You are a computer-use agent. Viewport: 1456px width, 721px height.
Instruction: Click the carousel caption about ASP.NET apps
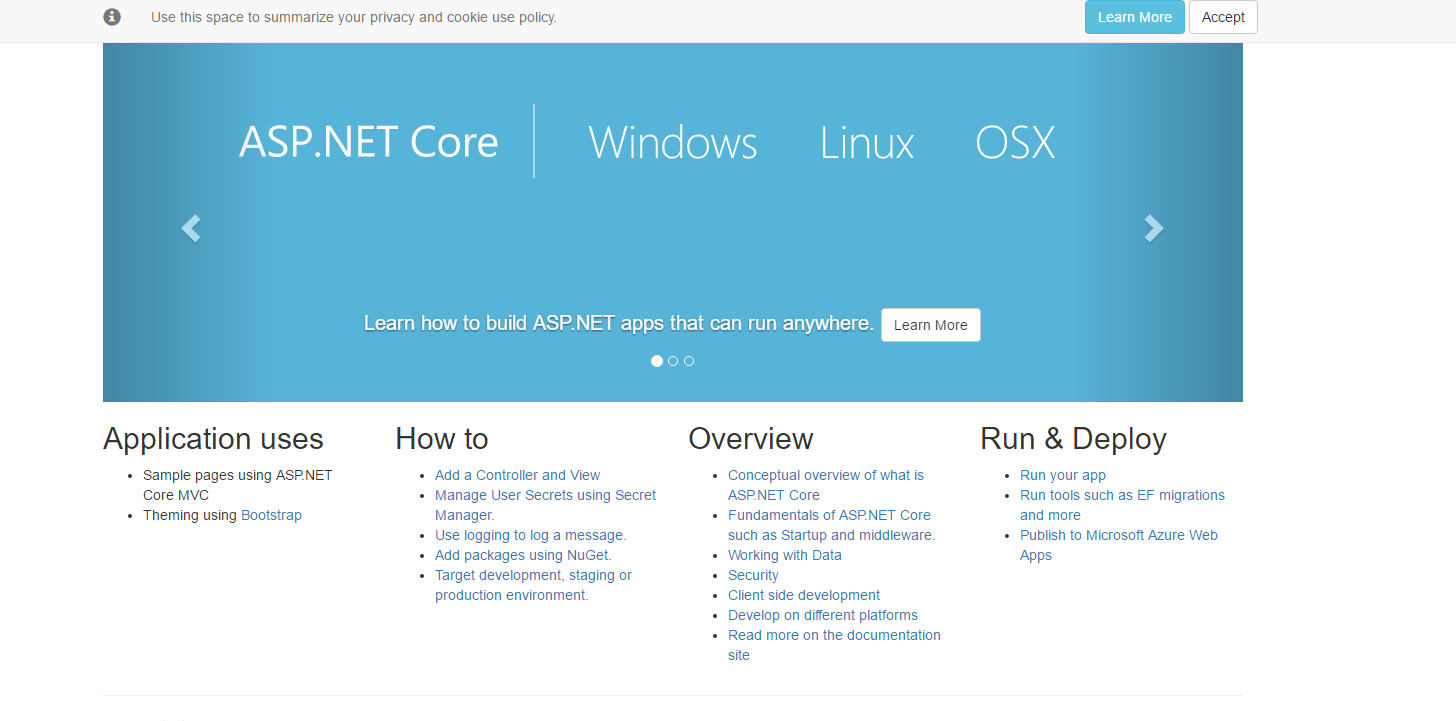pyautogui.click(x=619, y=323)
